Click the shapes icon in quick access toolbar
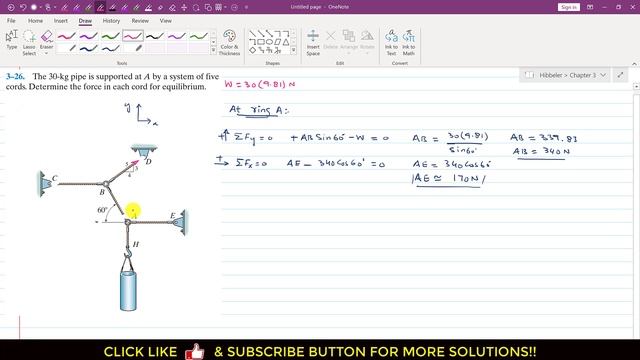Screen dimensions: 640x360 point(208,7)
